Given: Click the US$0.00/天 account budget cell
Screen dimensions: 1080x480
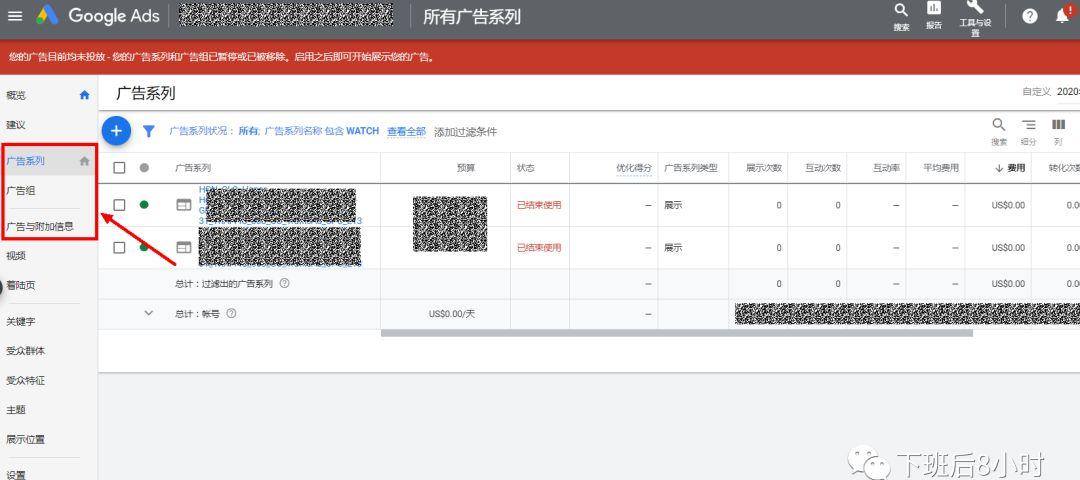Looking at the screenshot, I should tap(452, 313).
